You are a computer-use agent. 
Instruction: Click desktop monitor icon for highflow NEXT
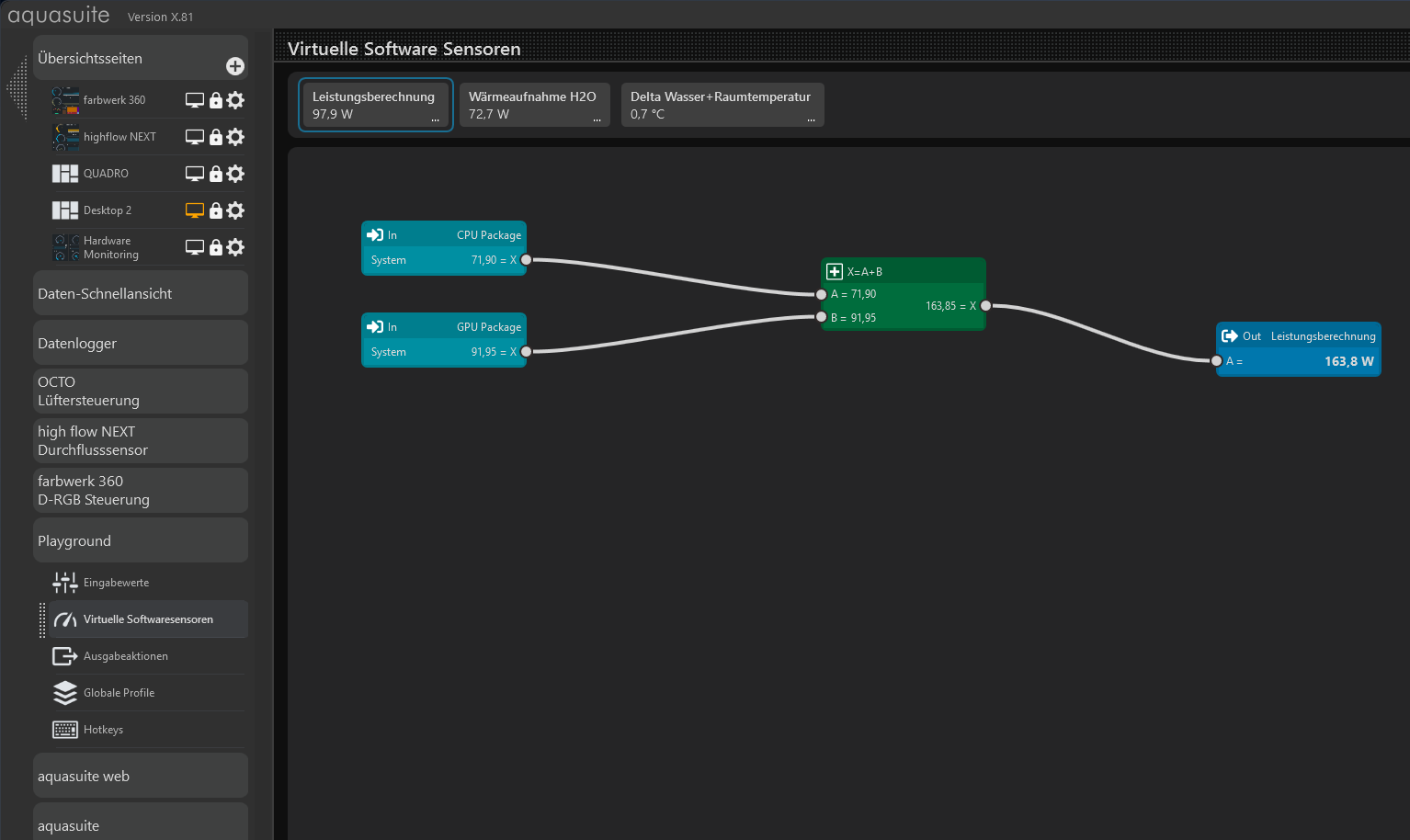tap(195, 137)
